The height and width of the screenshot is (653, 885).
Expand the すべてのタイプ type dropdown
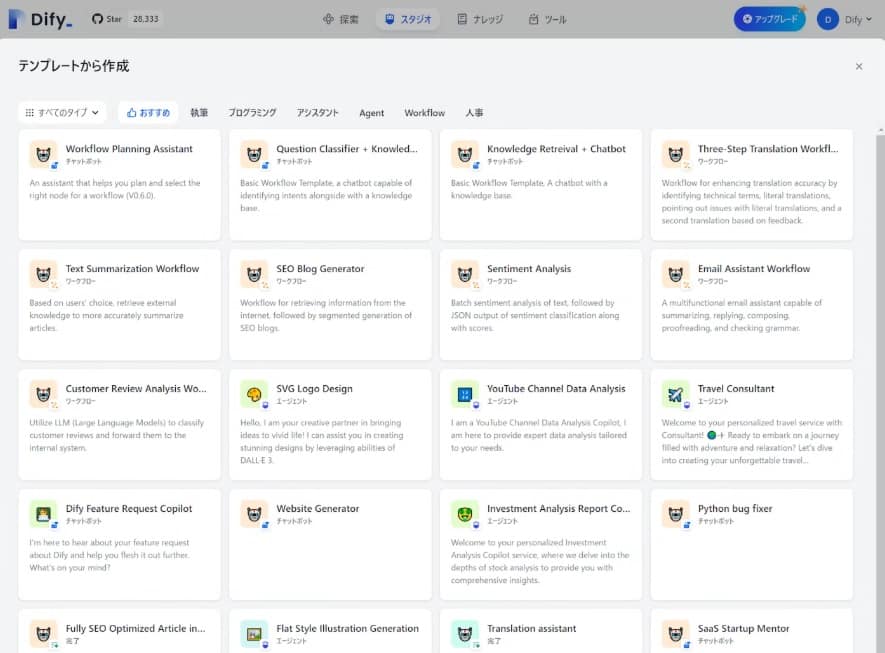(62, 113)
